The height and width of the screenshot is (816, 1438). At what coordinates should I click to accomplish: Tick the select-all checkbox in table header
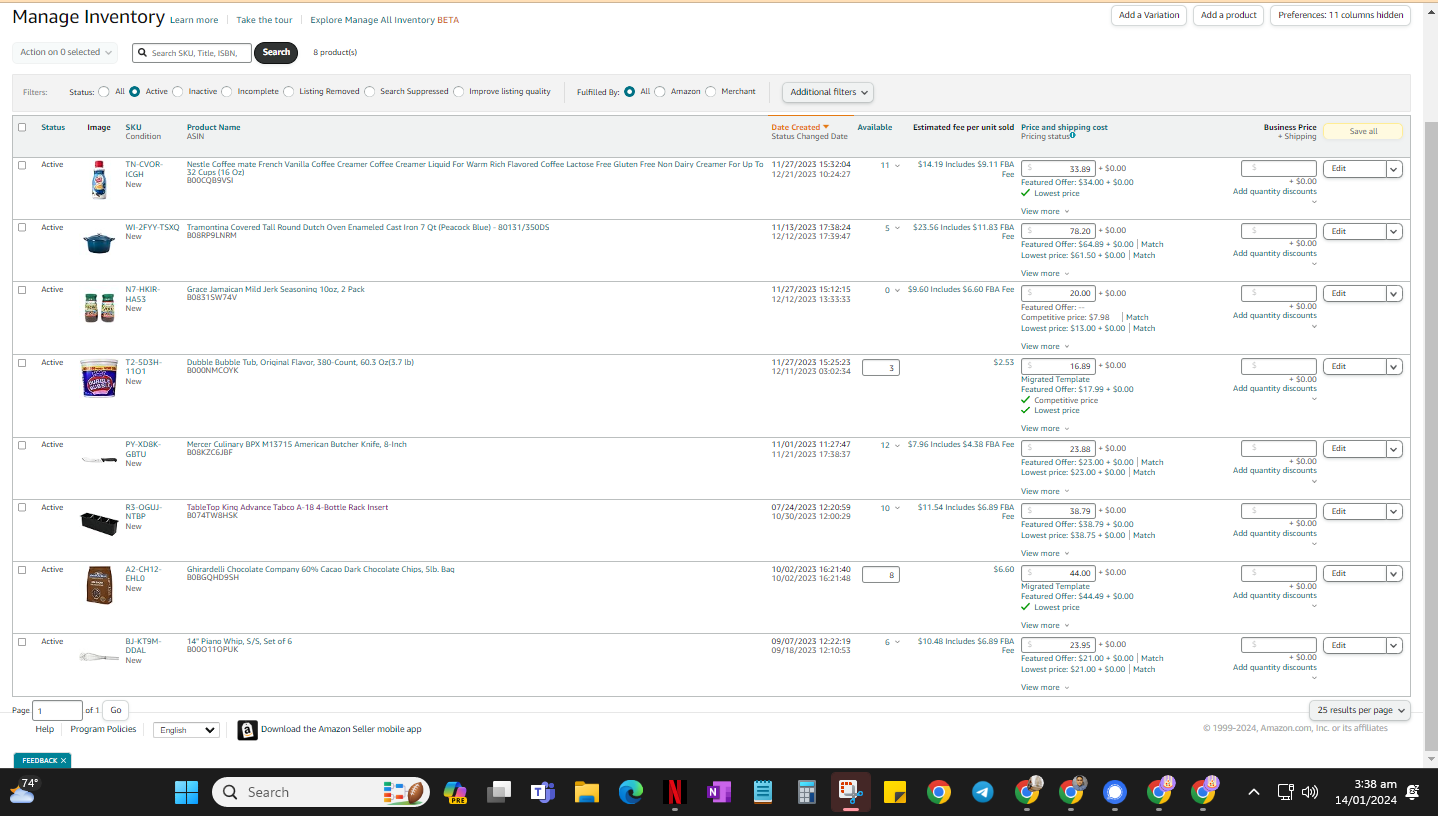point(22,127)
